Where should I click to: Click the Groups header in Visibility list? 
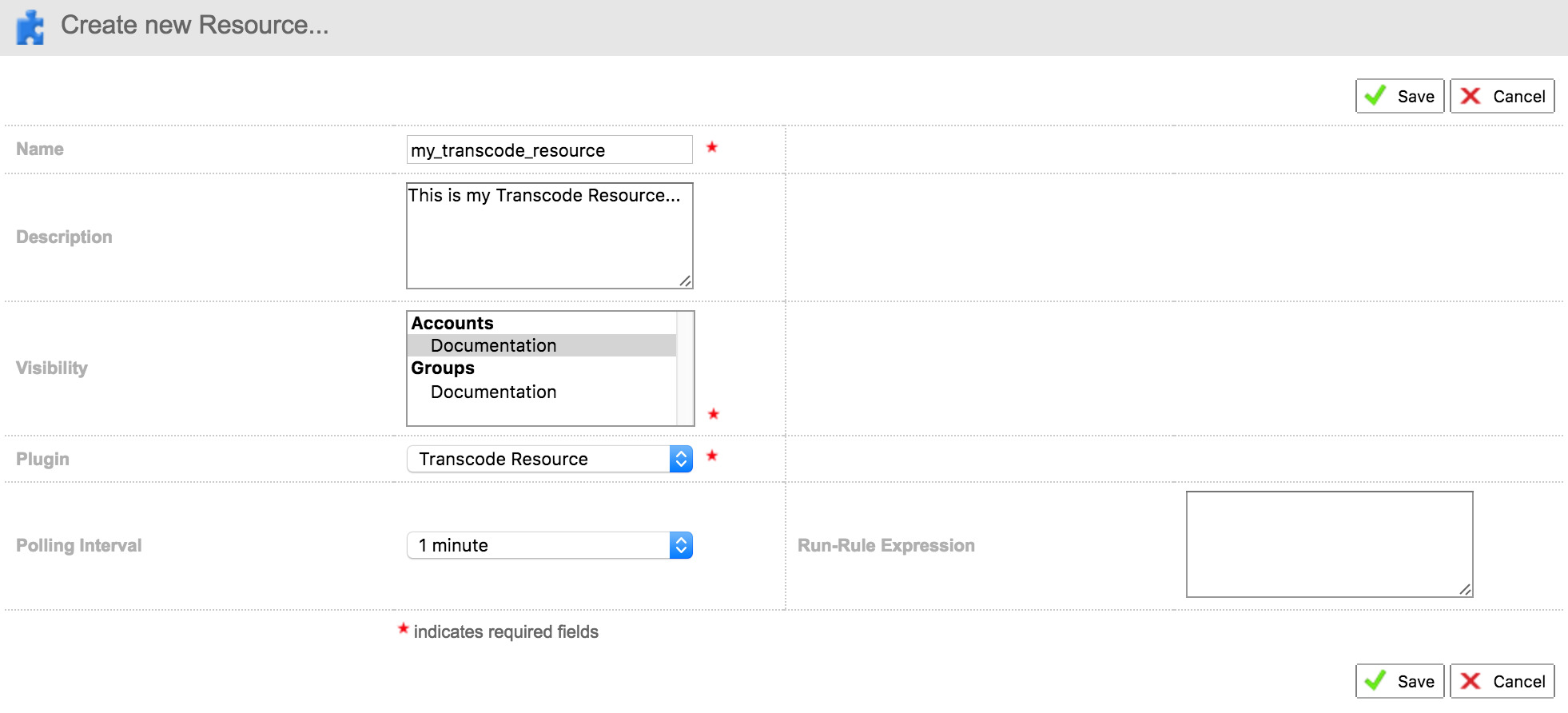tap(443, 368)
